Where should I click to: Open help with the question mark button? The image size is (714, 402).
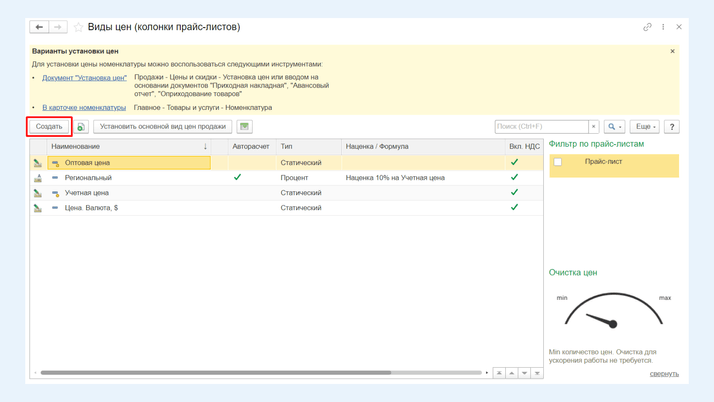click(x=671, y=127)
